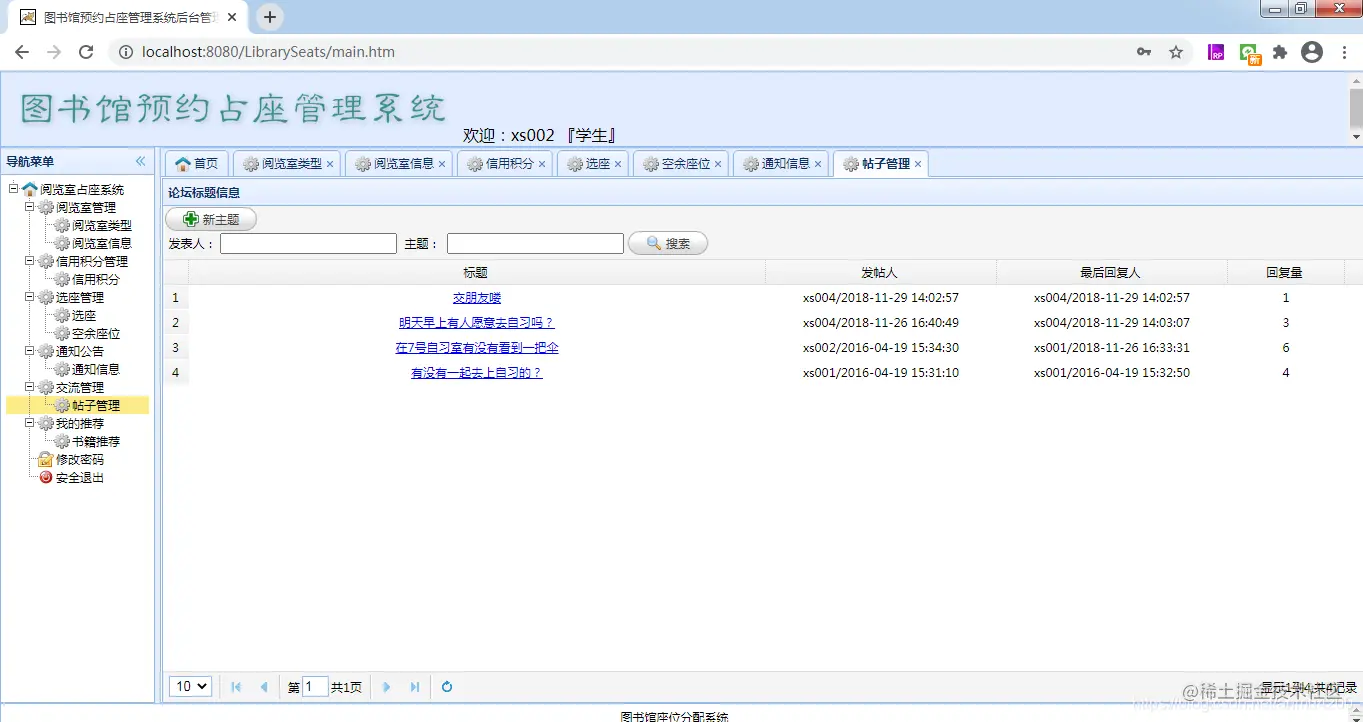Bookmark this page with the star icon
The image size is (1363, 722).
[1176, 52]
